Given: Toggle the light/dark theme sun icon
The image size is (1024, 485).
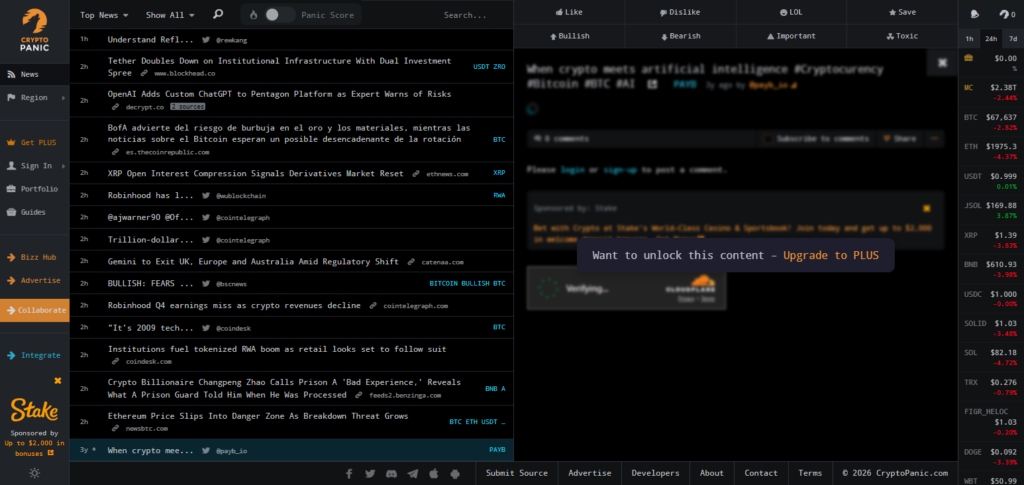Looking at the screenshot, I should [x=34, y=472].
